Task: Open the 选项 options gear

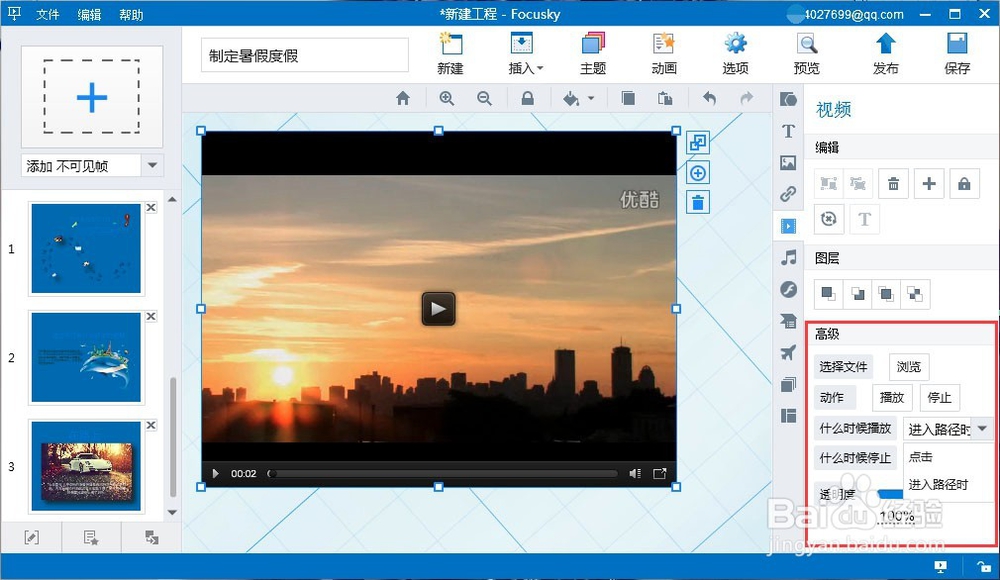Action: click(x=735, y=54)
